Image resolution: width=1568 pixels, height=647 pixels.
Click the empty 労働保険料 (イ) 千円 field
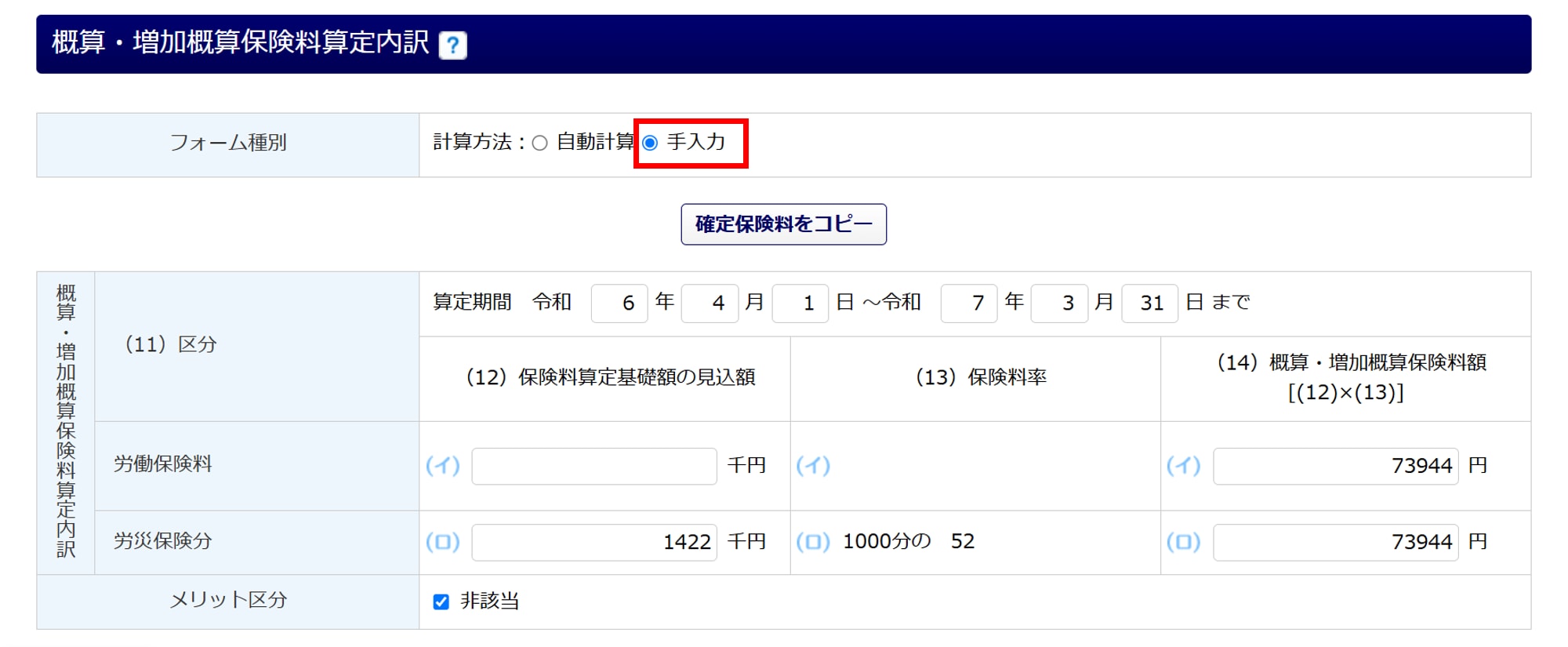click(594, 466)
